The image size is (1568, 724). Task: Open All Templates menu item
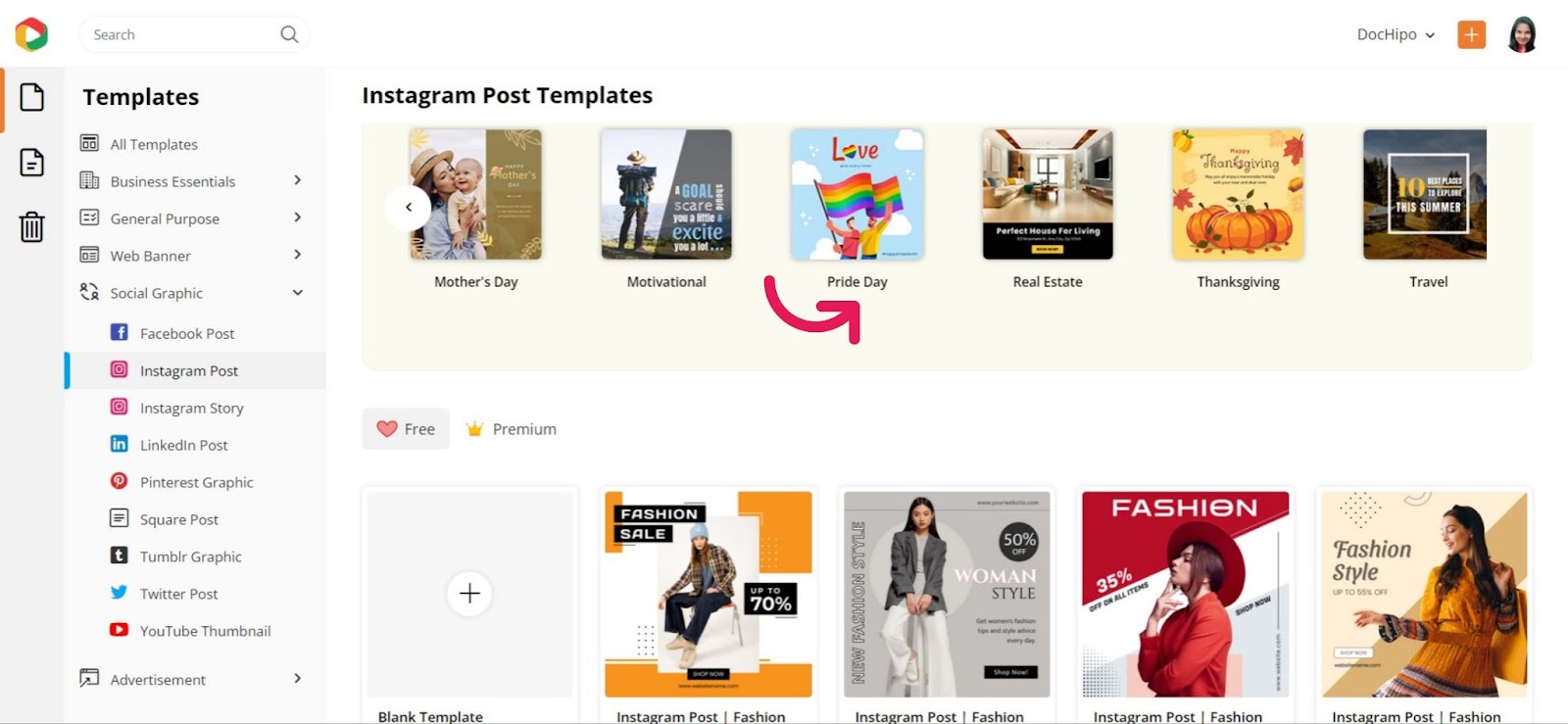pos(154,144)
